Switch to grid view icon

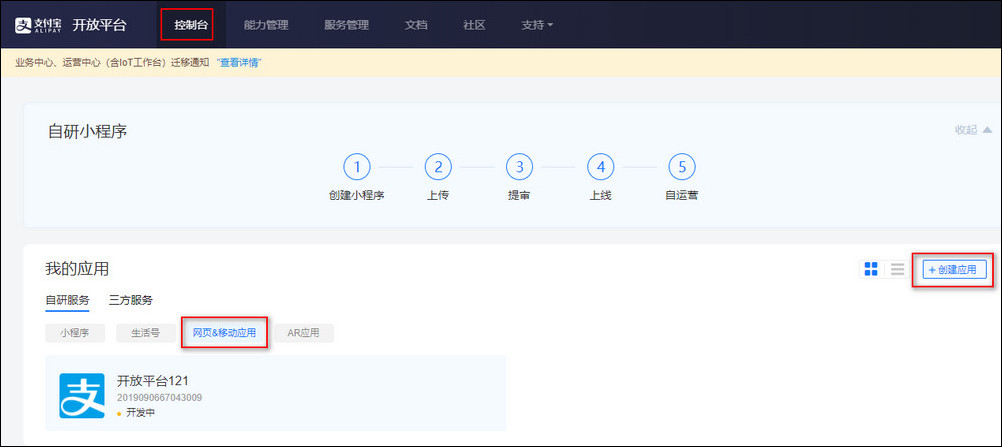pos(871,269)
